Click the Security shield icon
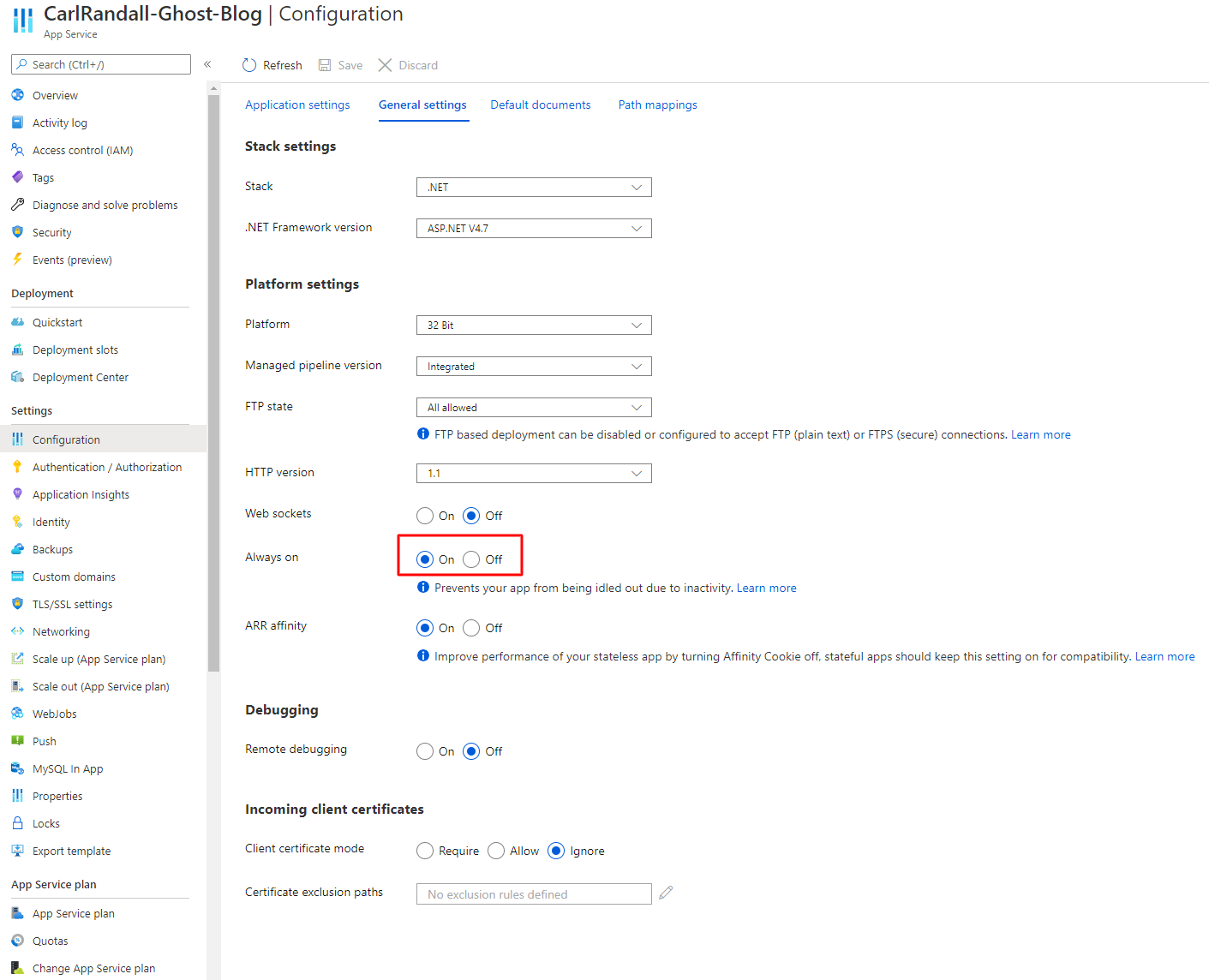Screen dimensions: 1209x980 click(17, 232)
